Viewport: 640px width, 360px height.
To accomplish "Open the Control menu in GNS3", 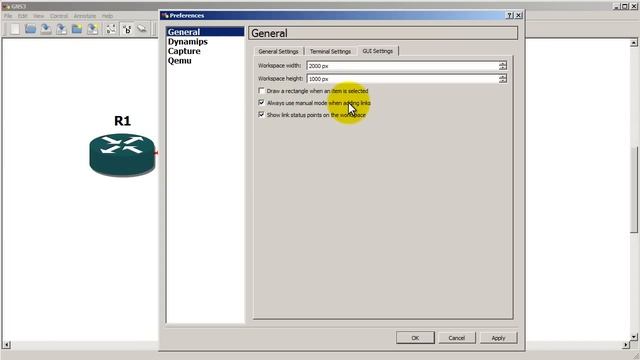I will tap(59, 16).
